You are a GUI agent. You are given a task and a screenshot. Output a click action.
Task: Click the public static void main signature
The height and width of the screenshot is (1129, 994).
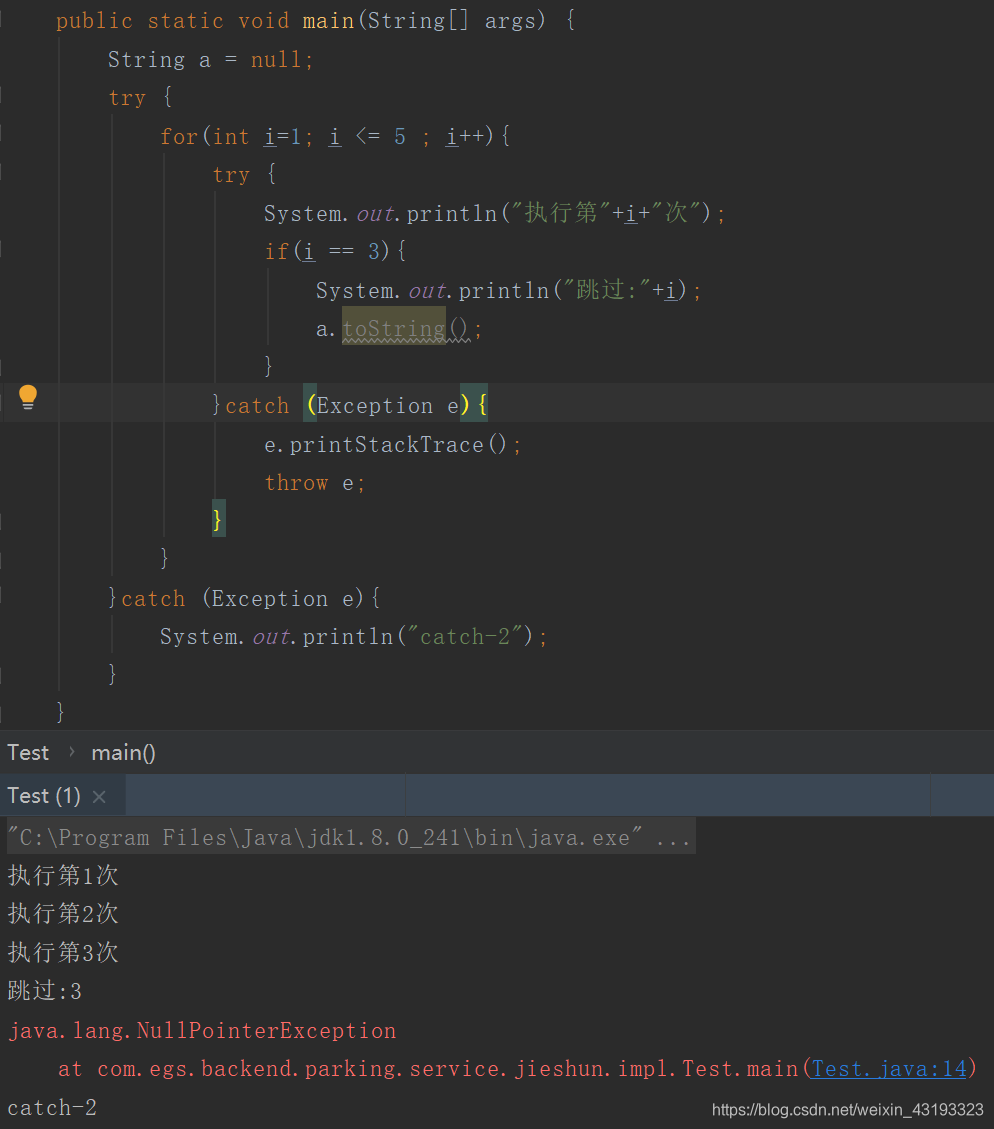[315, 20]
